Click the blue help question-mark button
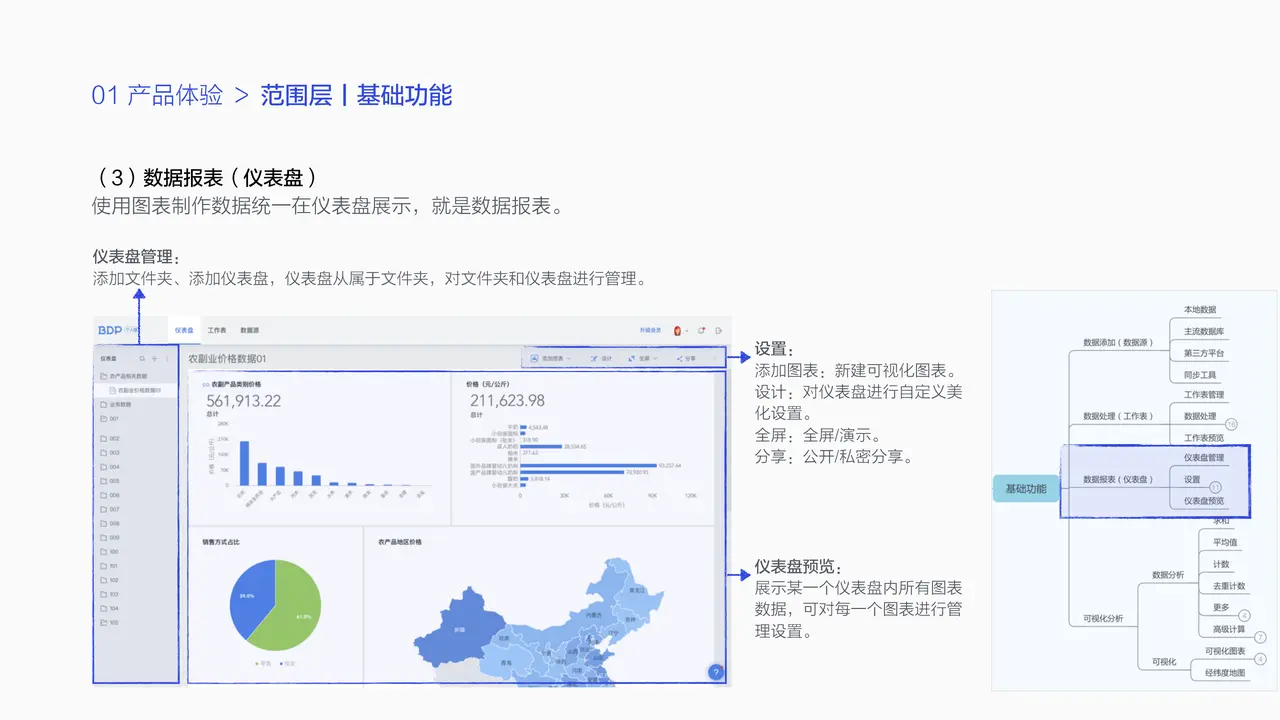This screenshot has height=720, width=1280. pyautogui.click(x=716, y=672)
